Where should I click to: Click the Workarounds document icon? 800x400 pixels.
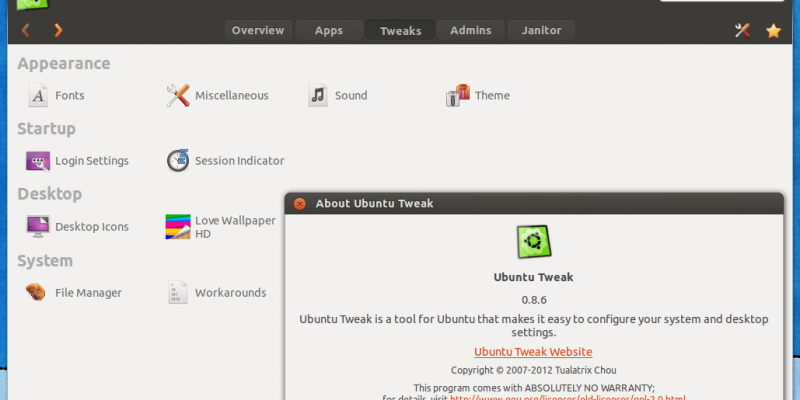coord(178,292)
